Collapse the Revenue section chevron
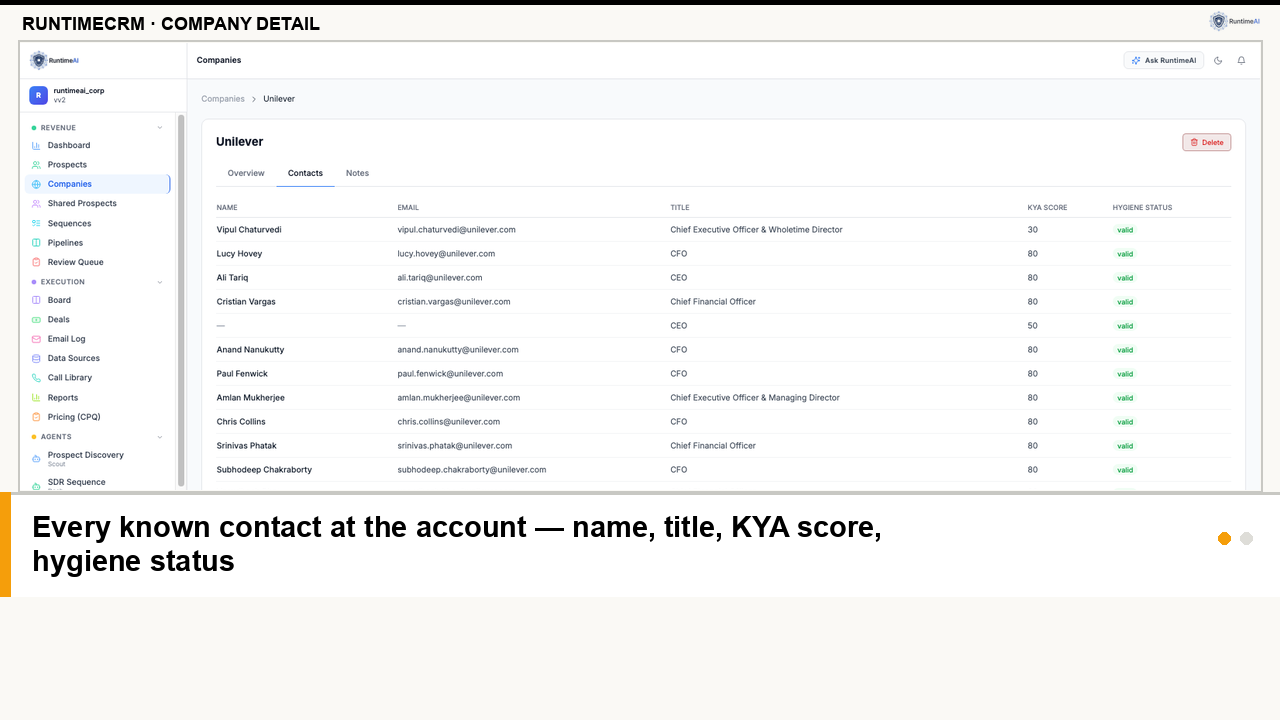1280x720 pixels. tap(160, 128)
